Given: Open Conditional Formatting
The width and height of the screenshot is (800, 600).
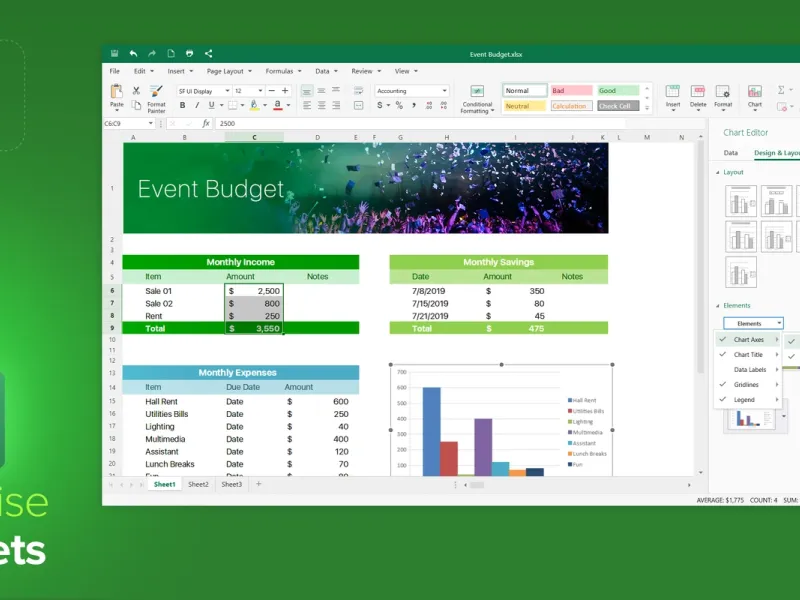Looking at the screenshot, I should (x=477, y=99).
